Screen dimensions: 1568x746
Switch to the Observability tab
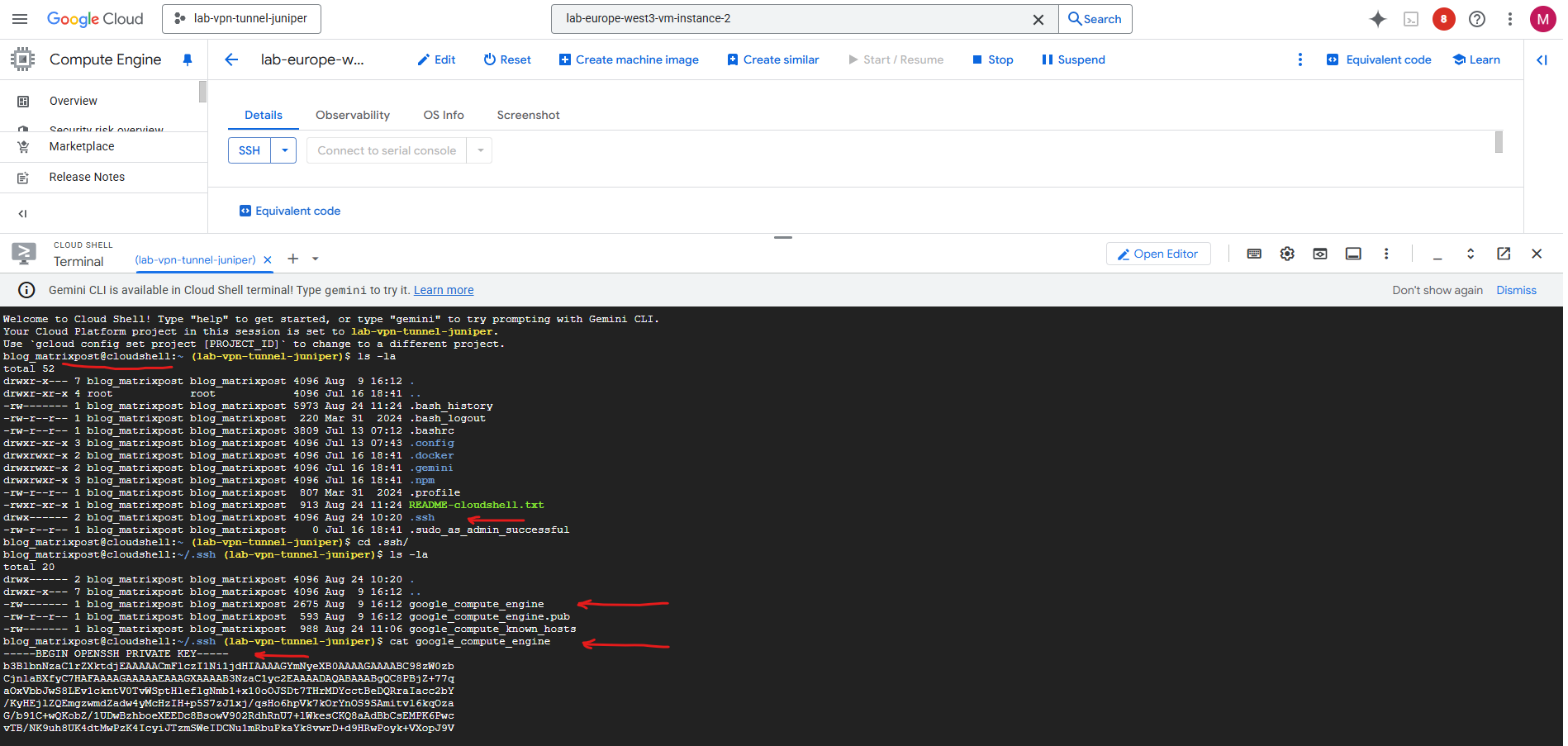point(353,115)
